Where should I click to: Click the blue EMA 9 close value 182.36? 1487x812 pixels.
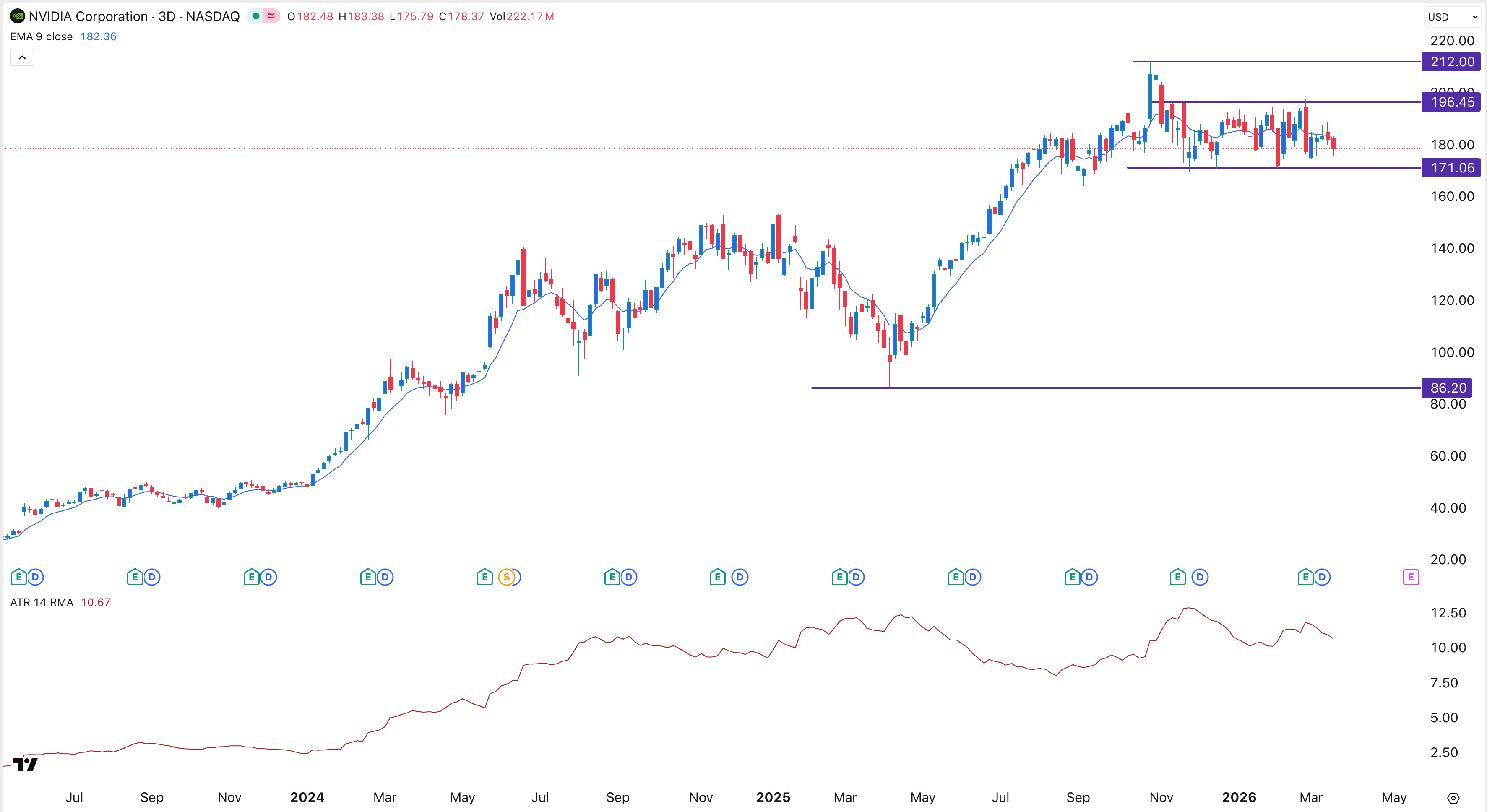click(98, 36)
